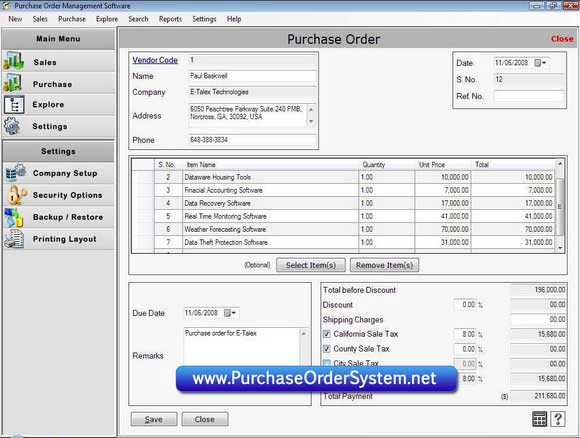Follow the Vendor Code link
580x438 pixels.
click(155, 60)
